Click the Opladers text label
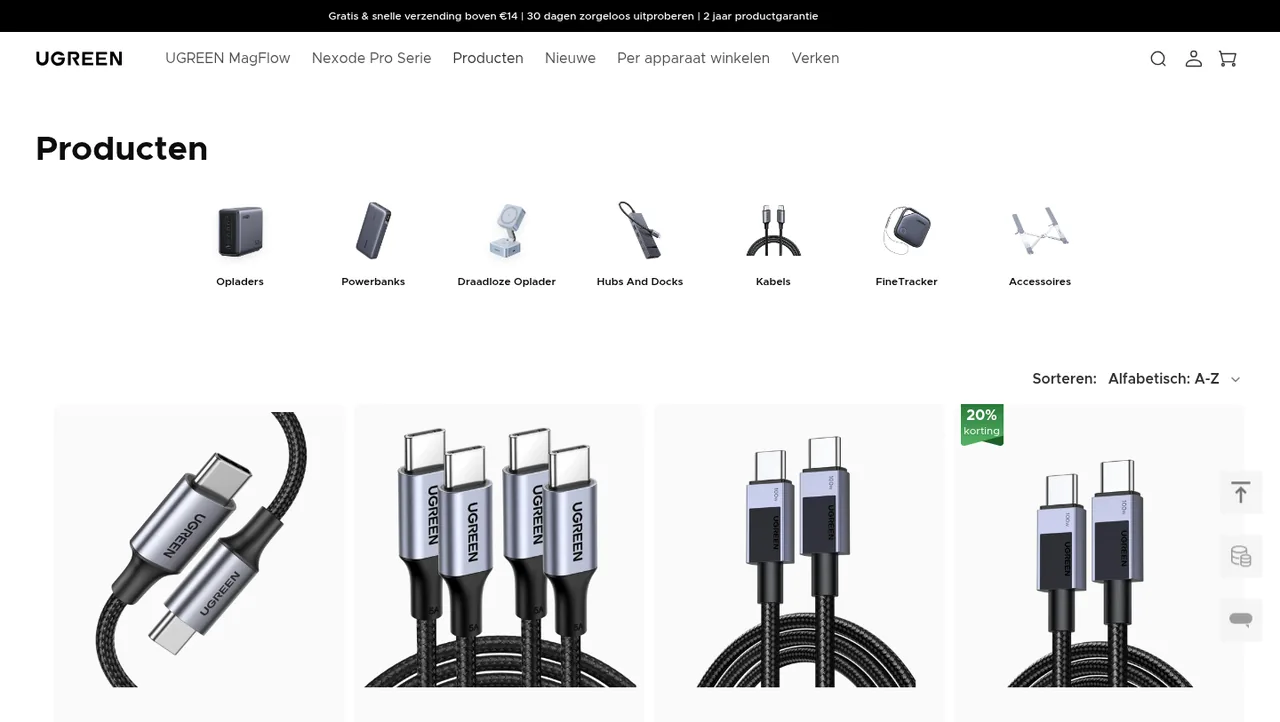Screen dimensions: 1280x722 (x=240, y=282)
